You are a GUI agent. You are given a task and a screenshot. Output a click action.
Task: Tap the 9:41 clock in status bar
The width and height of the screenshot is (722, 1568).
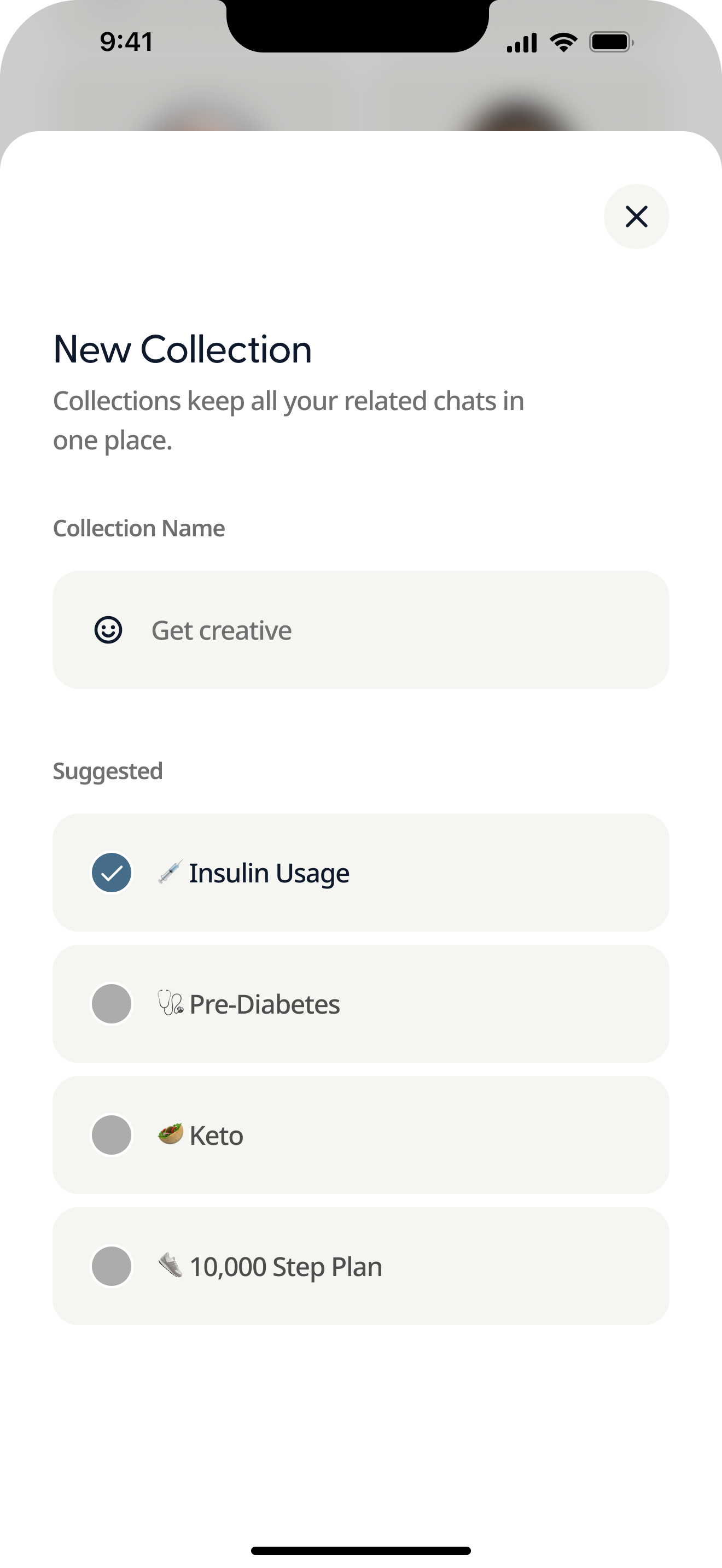(x=127, y=42)
